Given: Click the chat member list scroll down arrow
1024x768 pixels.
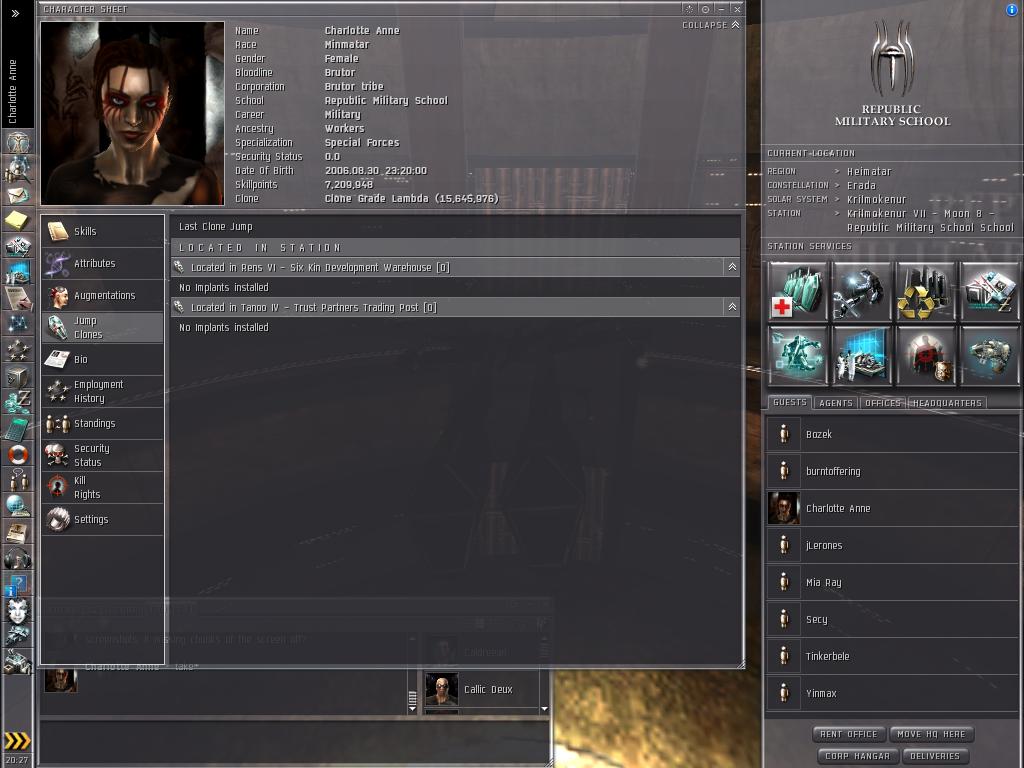Looking at the screenshot, I should pos(544,709).
